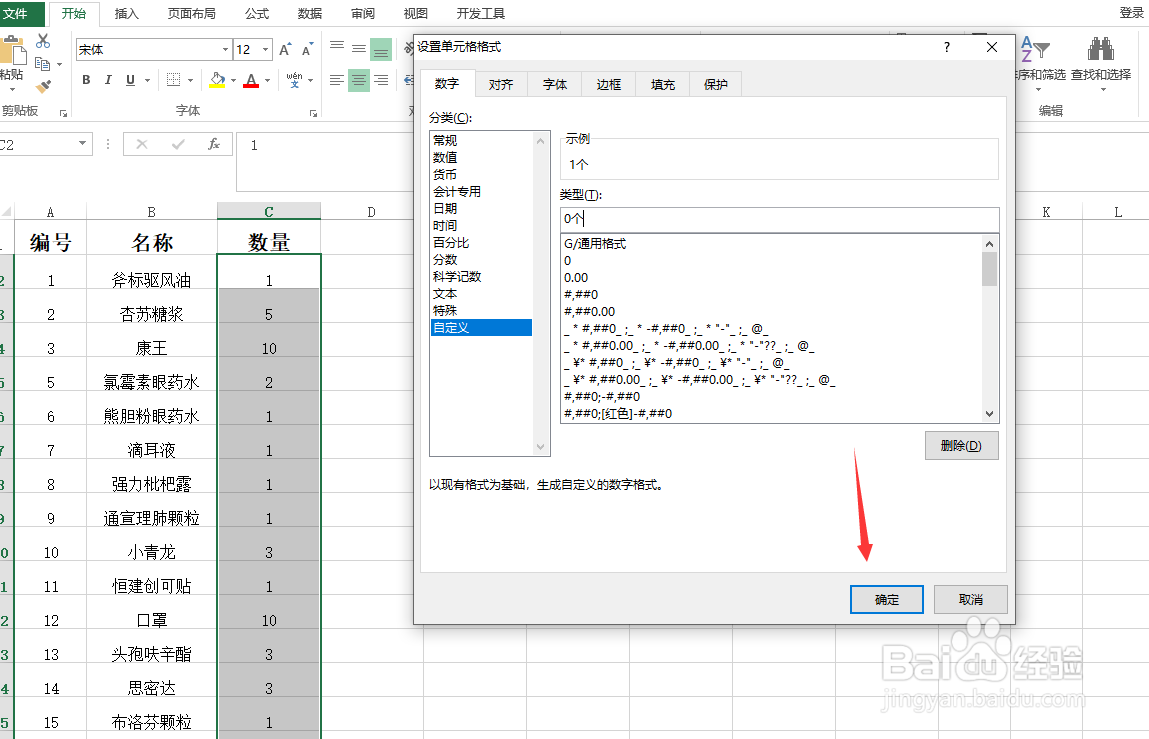Click the phonetic guide wén icon

point(295,80)
